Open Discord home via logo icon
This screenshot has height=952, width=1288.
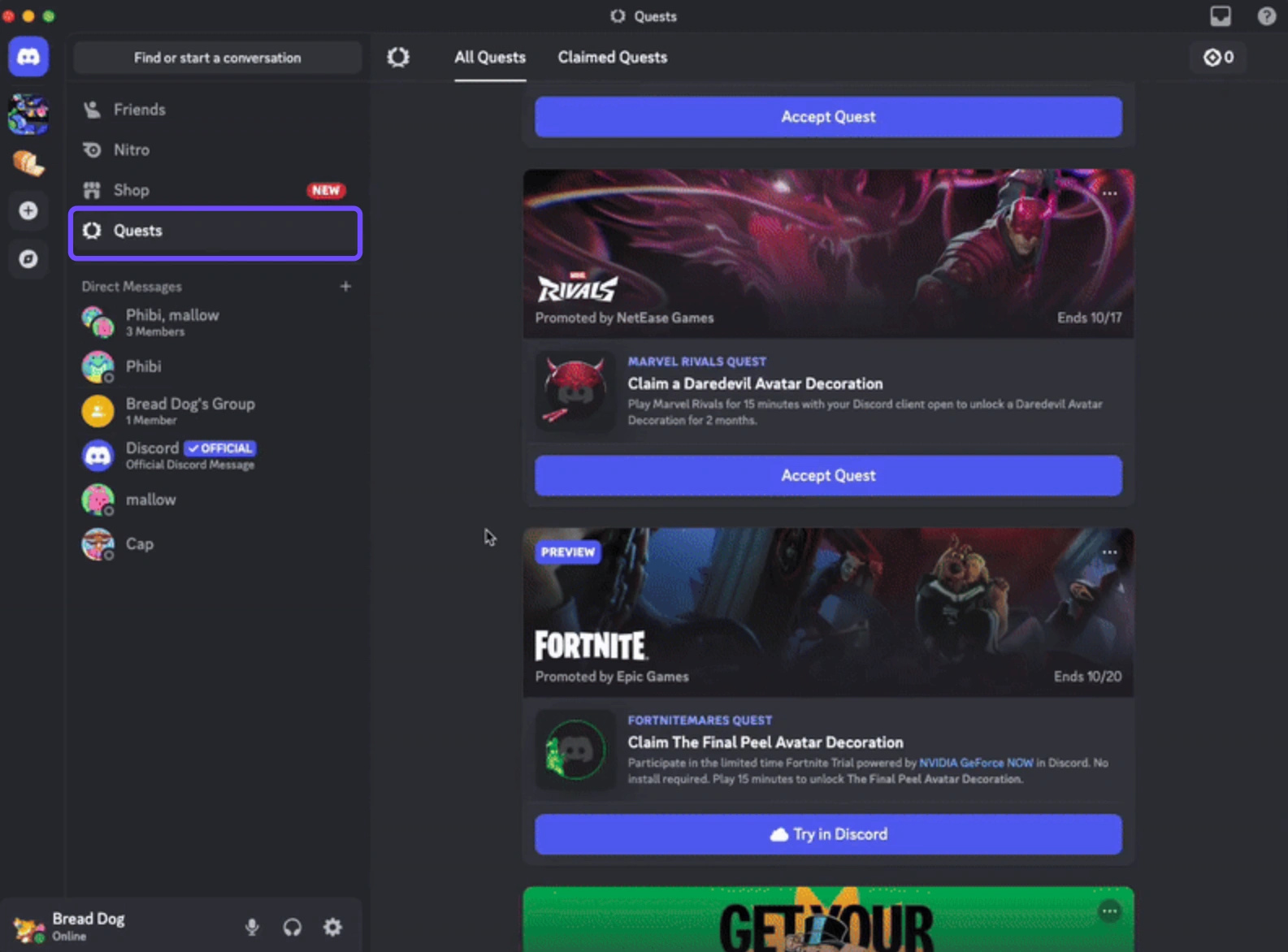pyautogui.click(x=28, y=57)
